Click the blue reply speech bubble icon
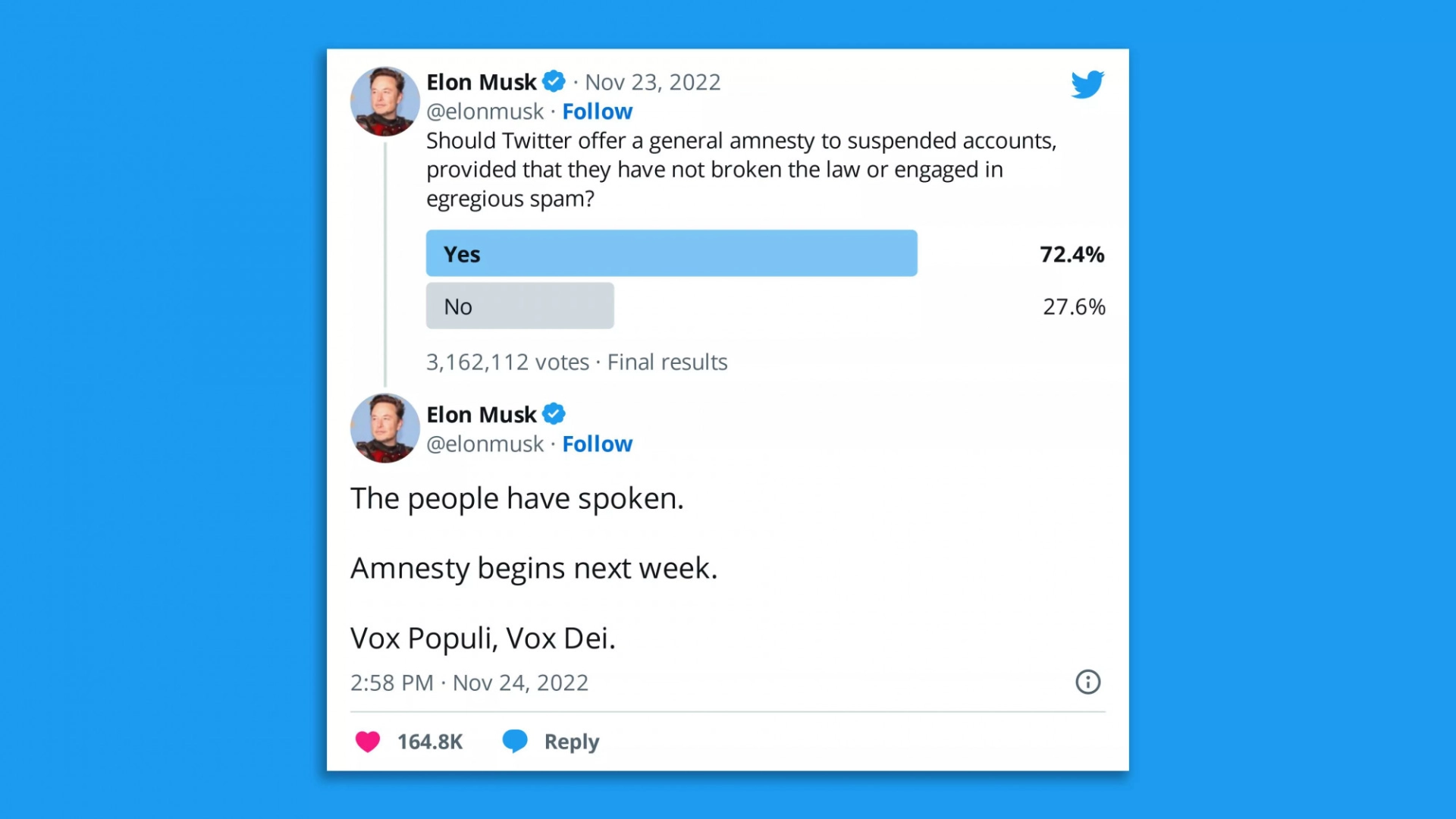 [515, 740]
